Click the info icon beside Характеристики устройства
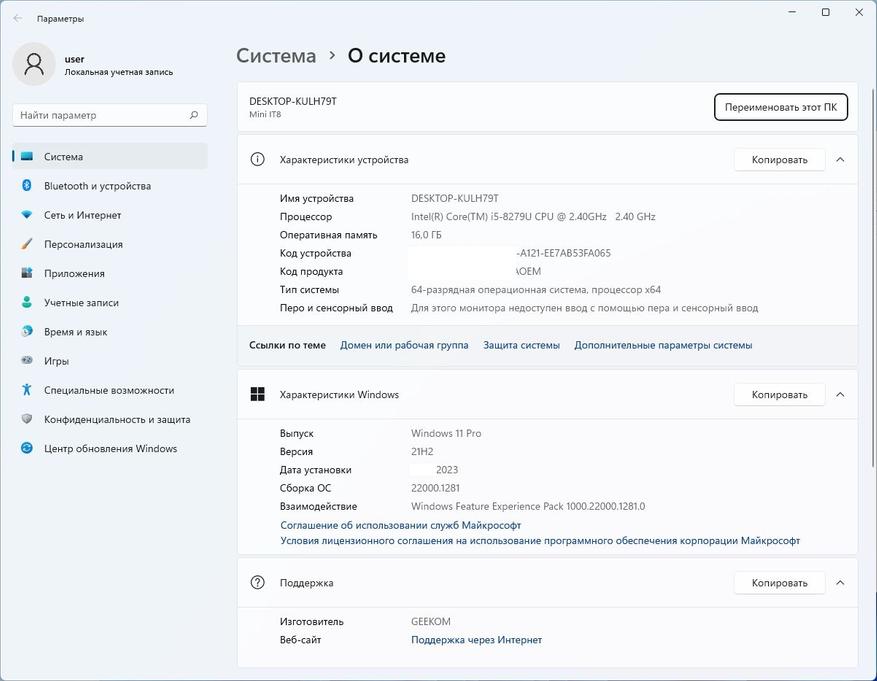Screen dimensions: 877x681 click(x=257, y=159)
